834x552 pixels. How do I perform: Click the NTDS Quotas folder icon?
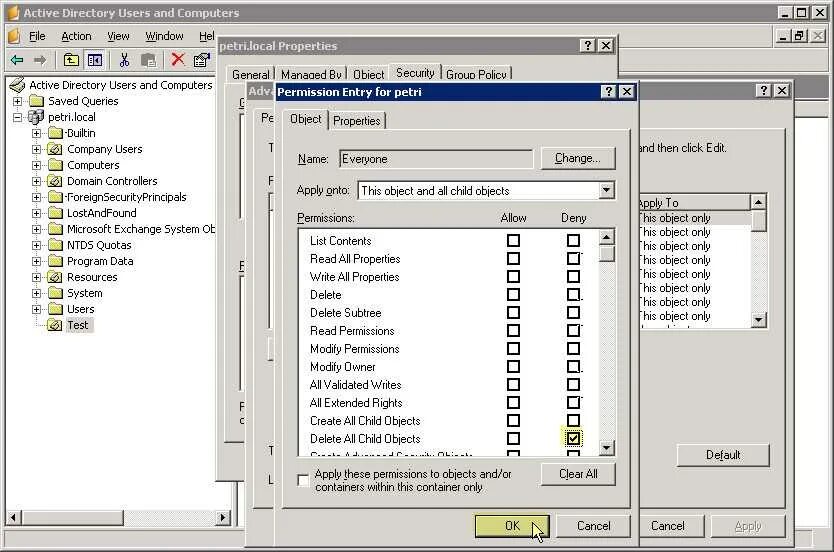tap(55, 245)
